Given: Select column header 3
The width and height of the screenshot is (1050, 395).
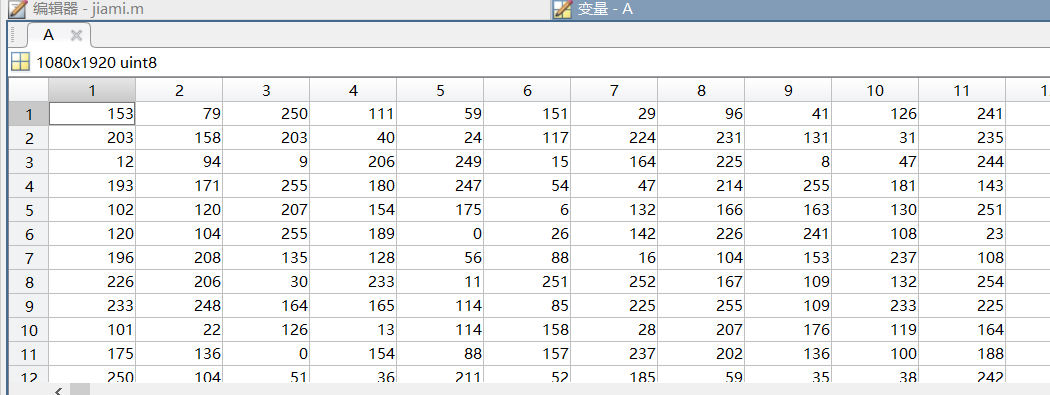Looking at the screenshot, I should (267, 90).
